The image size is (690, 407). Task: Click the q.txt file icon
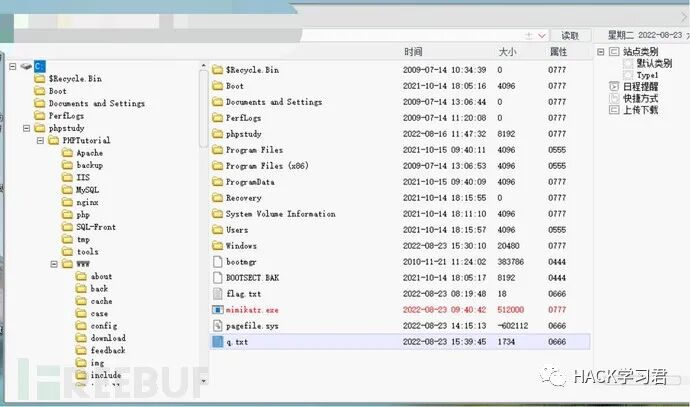point(217,342)
